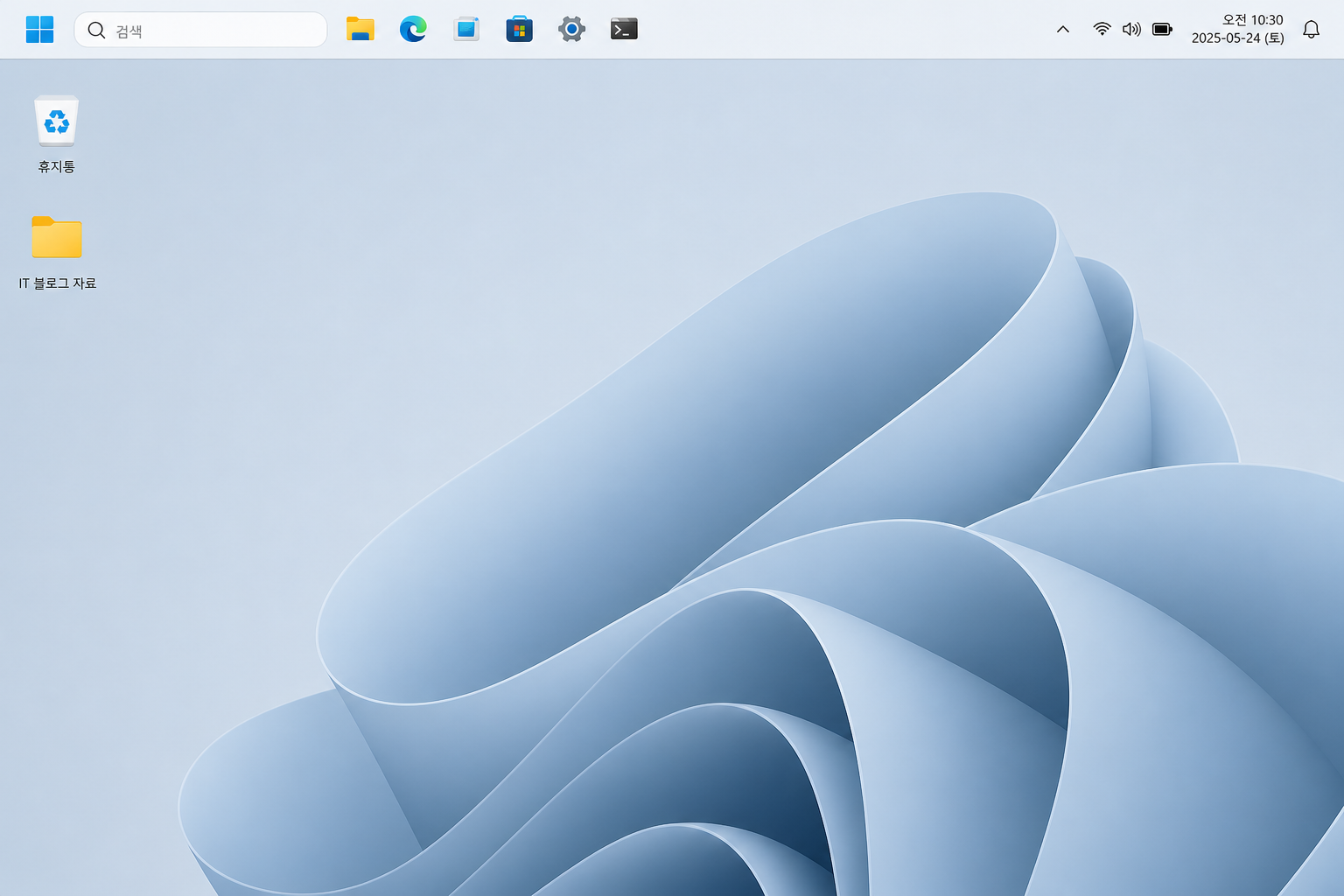Expand the hidden tray icons chevron
This screenshot has width=1344, height=896.
click(1063, 30)
